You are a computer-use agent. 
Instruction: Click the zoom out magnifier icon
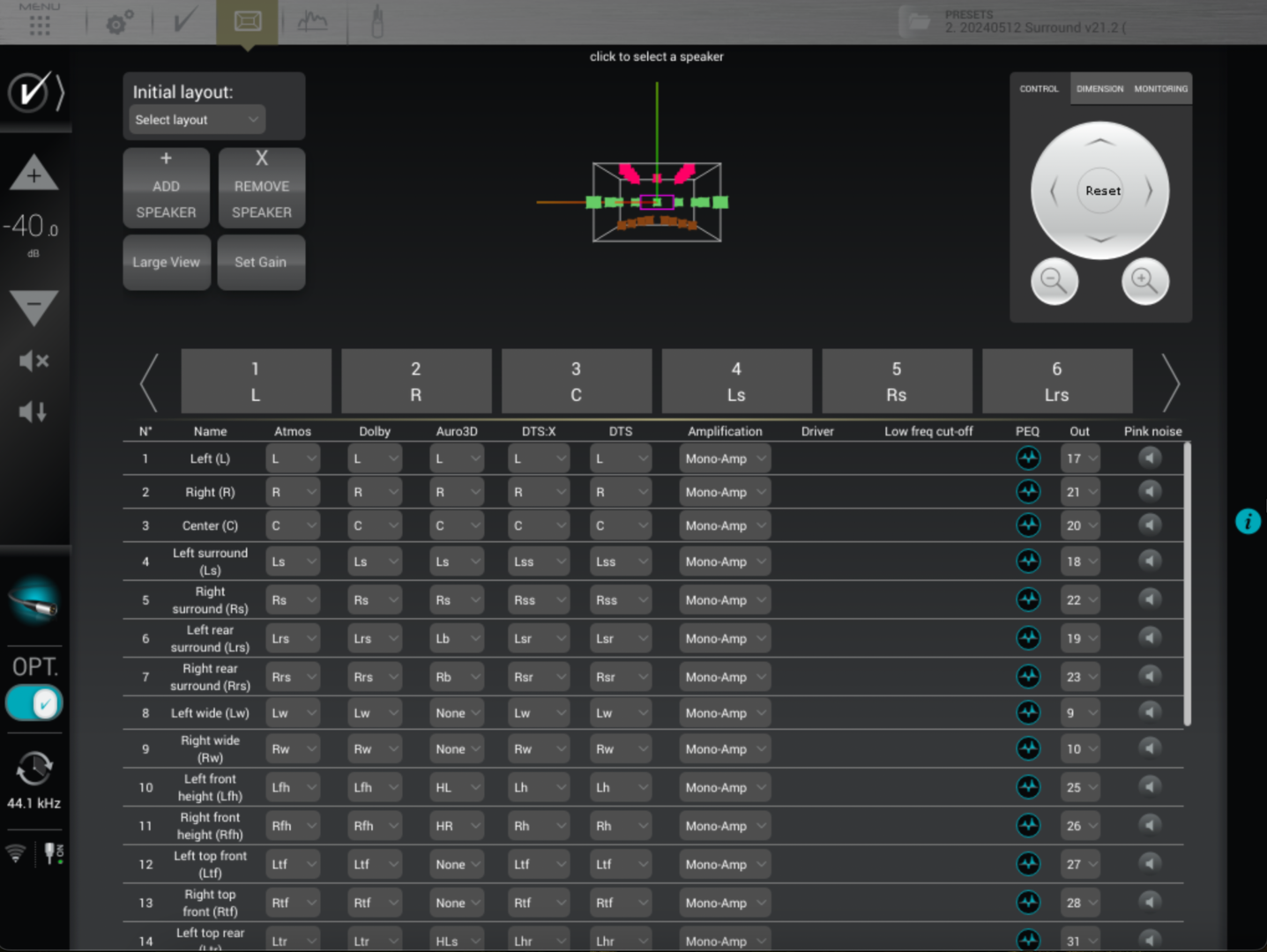click(x=1054, y=281)
